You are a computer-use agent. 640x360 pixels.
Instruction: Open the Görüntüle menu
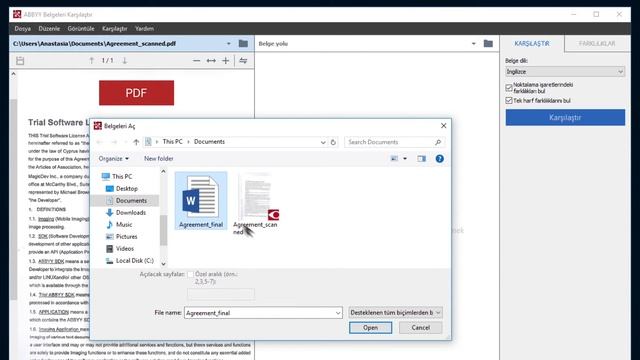(81, 29)
